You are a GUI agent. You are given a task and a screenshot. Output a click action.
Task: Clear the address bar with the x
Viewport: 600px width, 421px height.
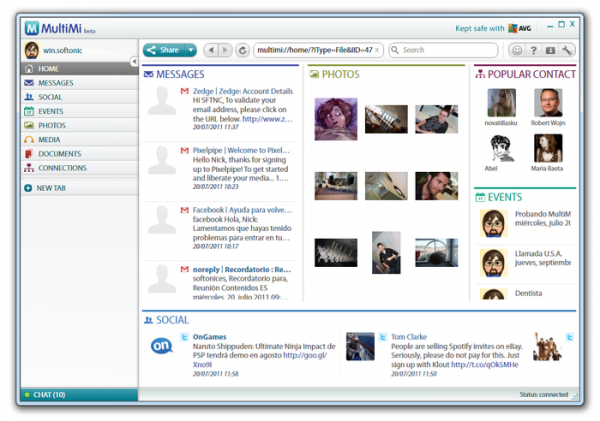coord(377,50)
